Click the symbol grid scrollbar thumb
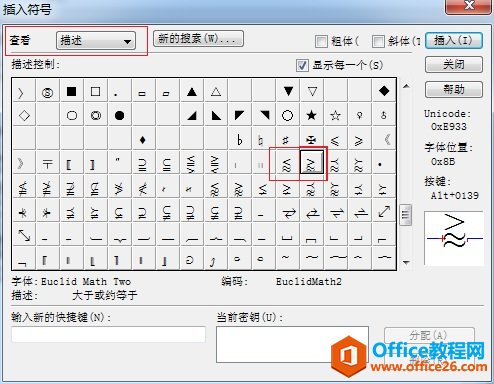This screenshot has height=384, width=494. pyautogui.click(x=406, y=215)
